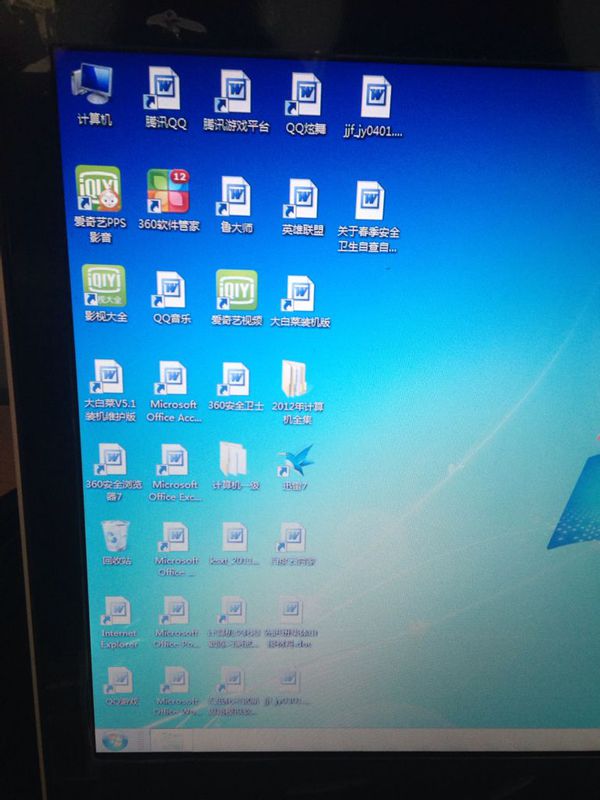Launch 360软件管家 with the 12 badge
The width and height of the screenshot is (600, 800).
tap(168, 200)
